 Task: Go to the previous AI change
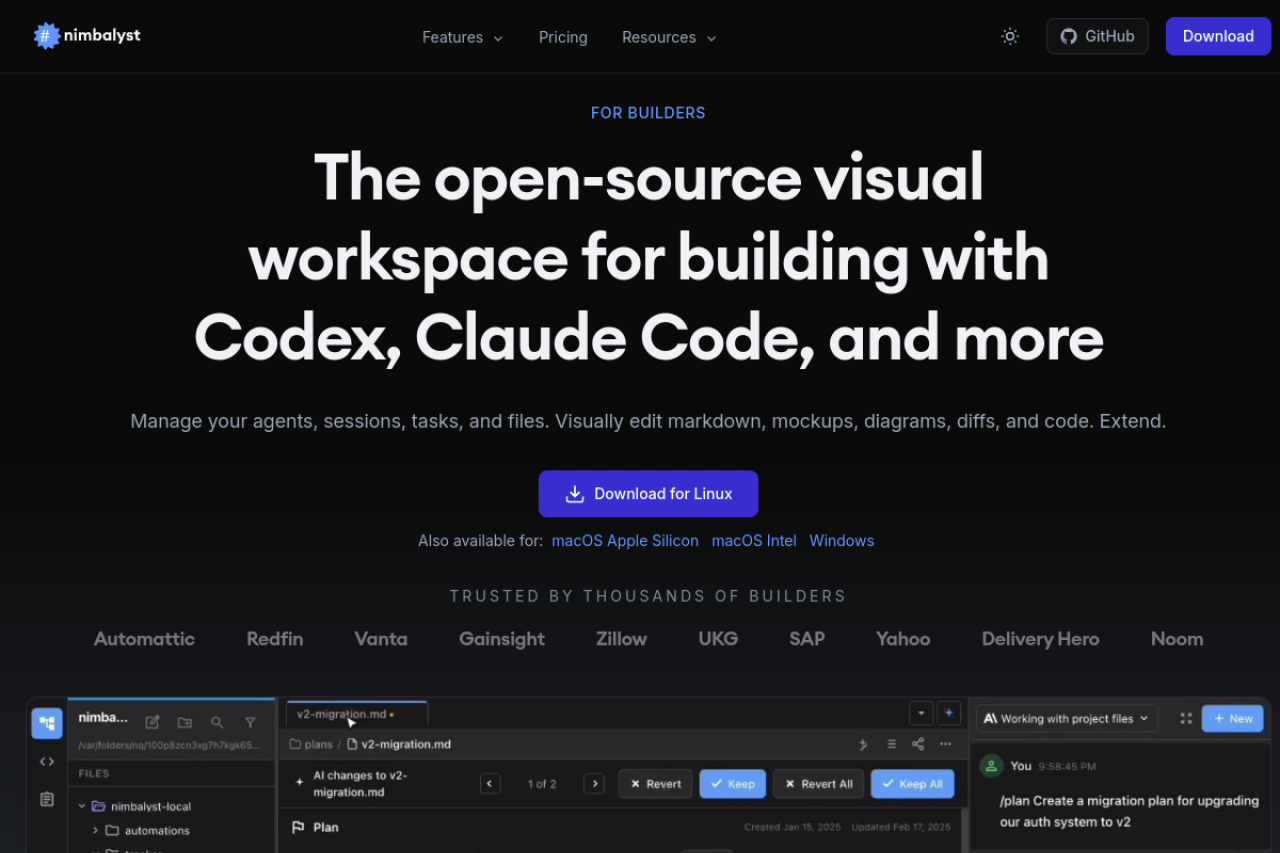click(490, 784)
